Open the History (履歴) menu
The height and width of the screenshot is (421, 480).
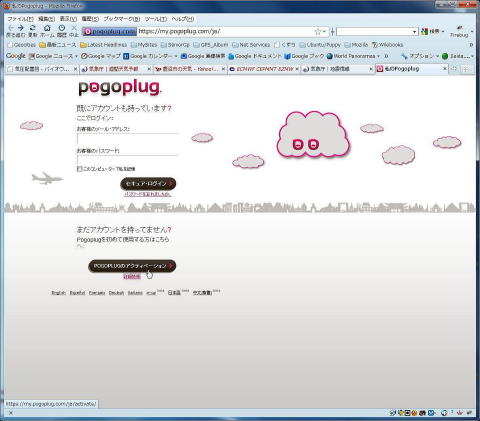click(90, 19)
